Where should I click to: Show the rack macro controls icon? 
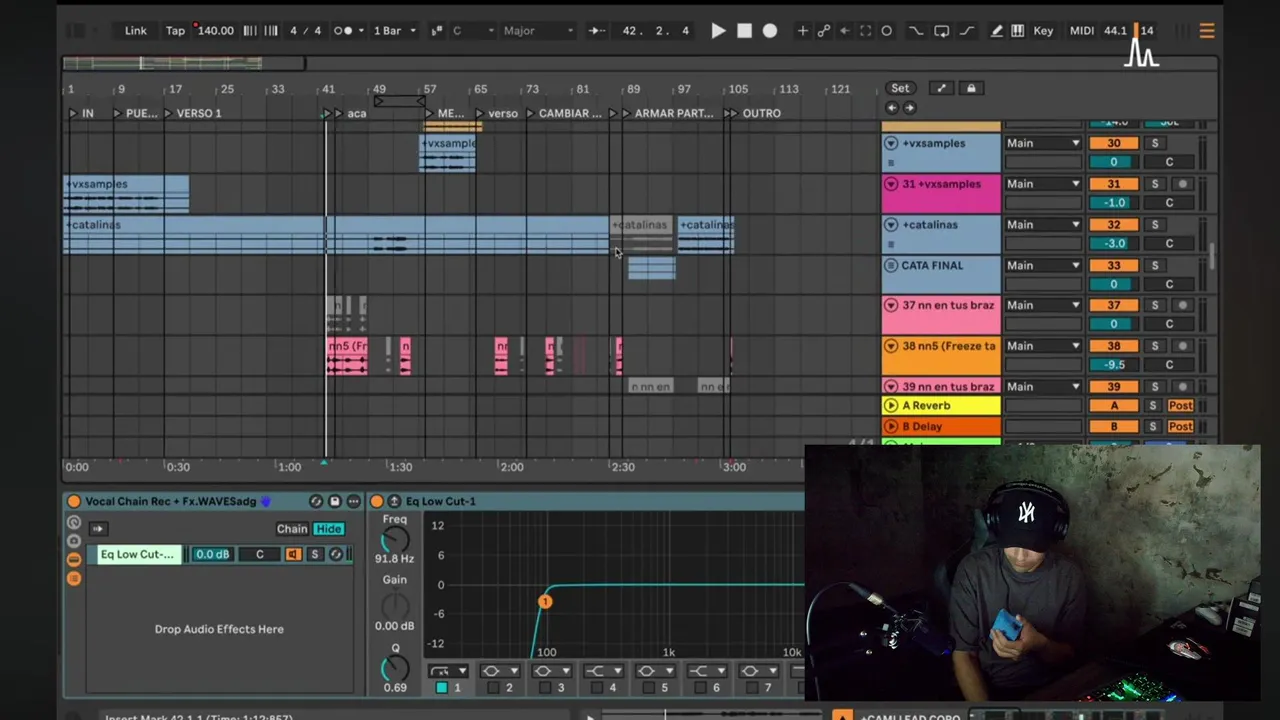(x=73, y=523)
